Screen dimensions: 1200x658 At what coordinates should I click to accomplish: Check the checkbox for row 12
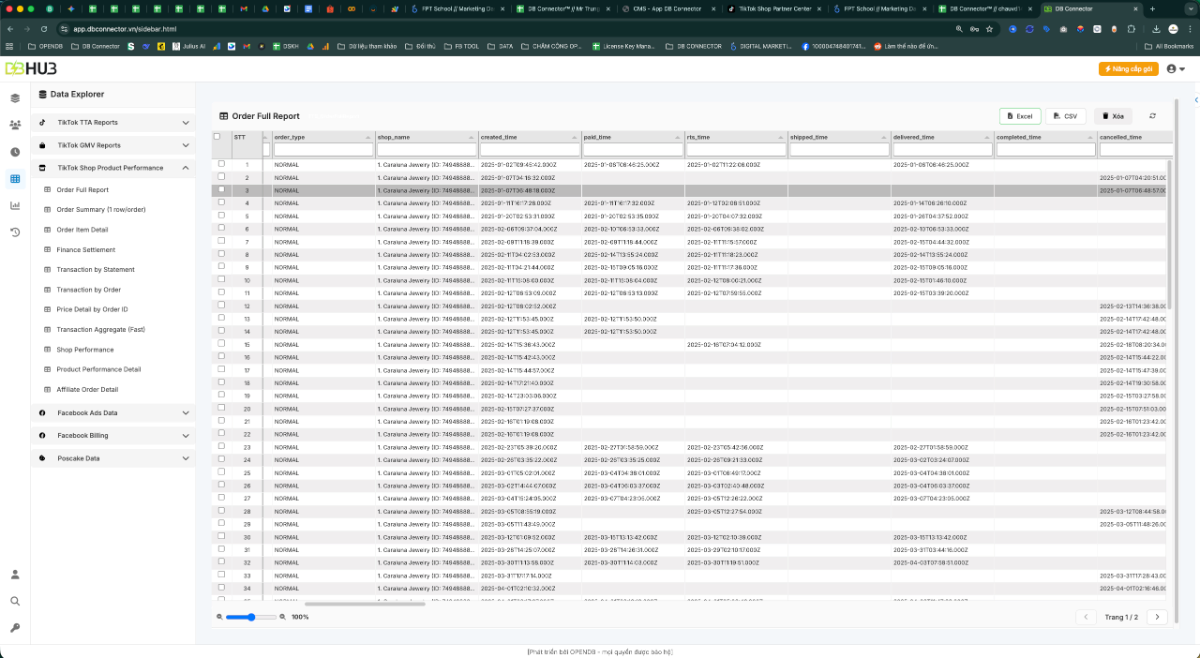(221, 305)
